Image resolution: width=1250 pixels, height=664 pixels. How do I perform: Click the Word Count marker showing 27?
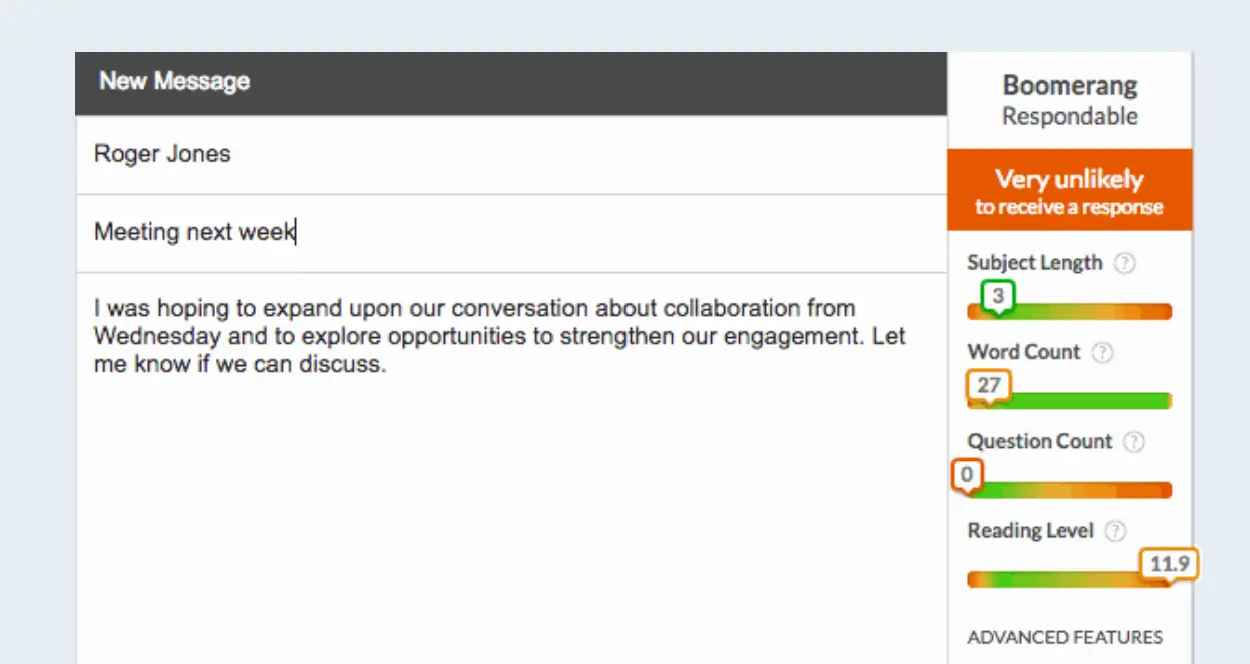(x=988, y=385)
